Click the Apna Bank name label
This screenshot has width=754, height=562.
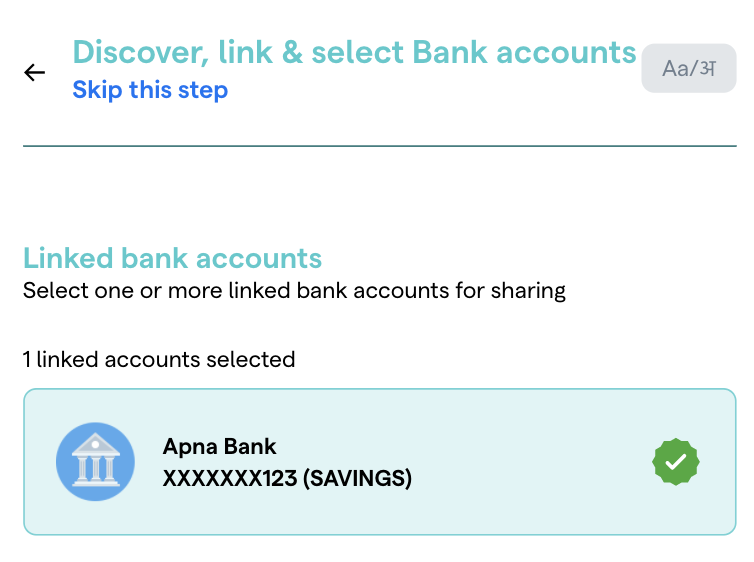pyautogui.click(x=219, y=446)
